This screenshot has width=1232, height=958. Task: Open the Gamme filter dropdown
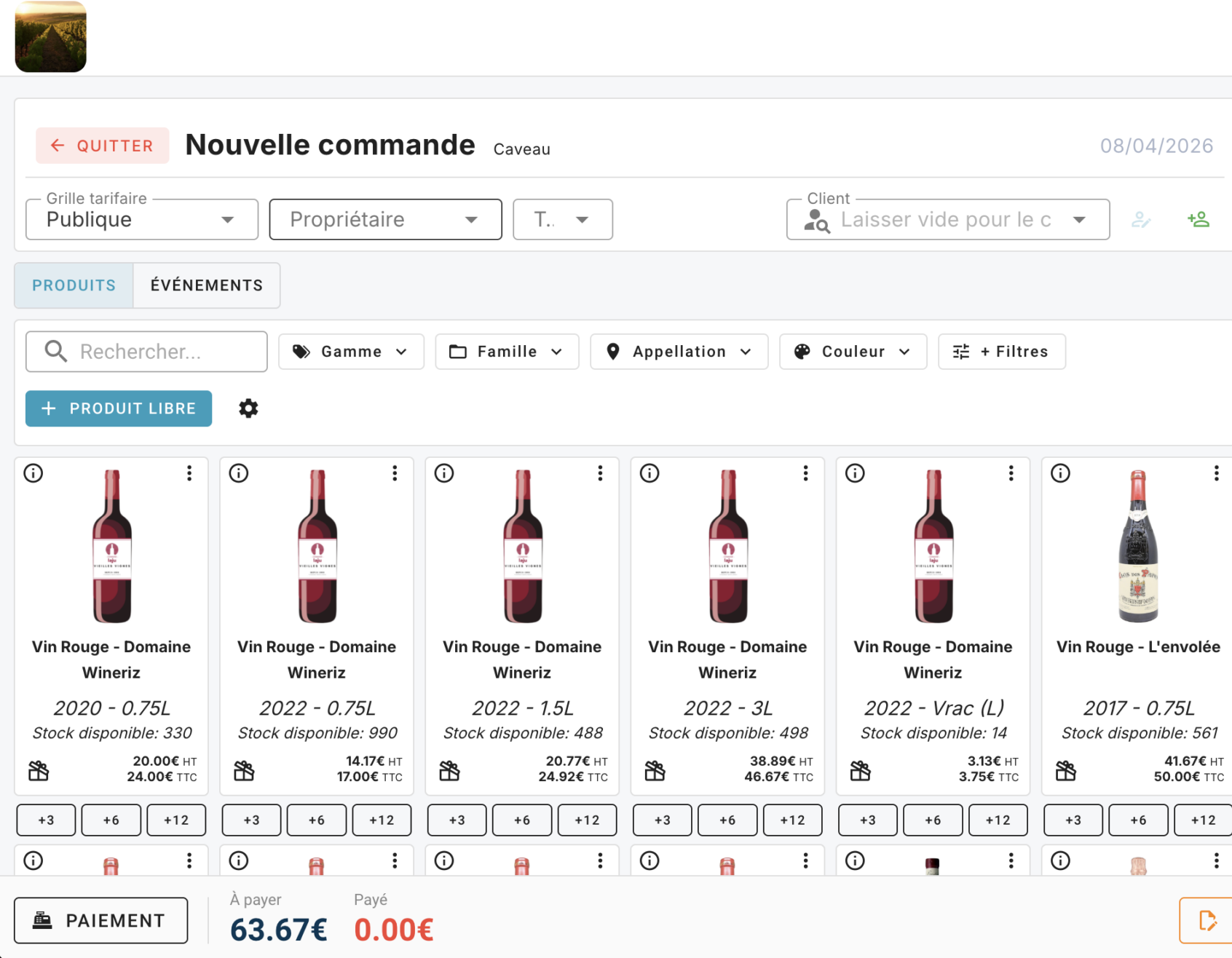coord(351,351)
